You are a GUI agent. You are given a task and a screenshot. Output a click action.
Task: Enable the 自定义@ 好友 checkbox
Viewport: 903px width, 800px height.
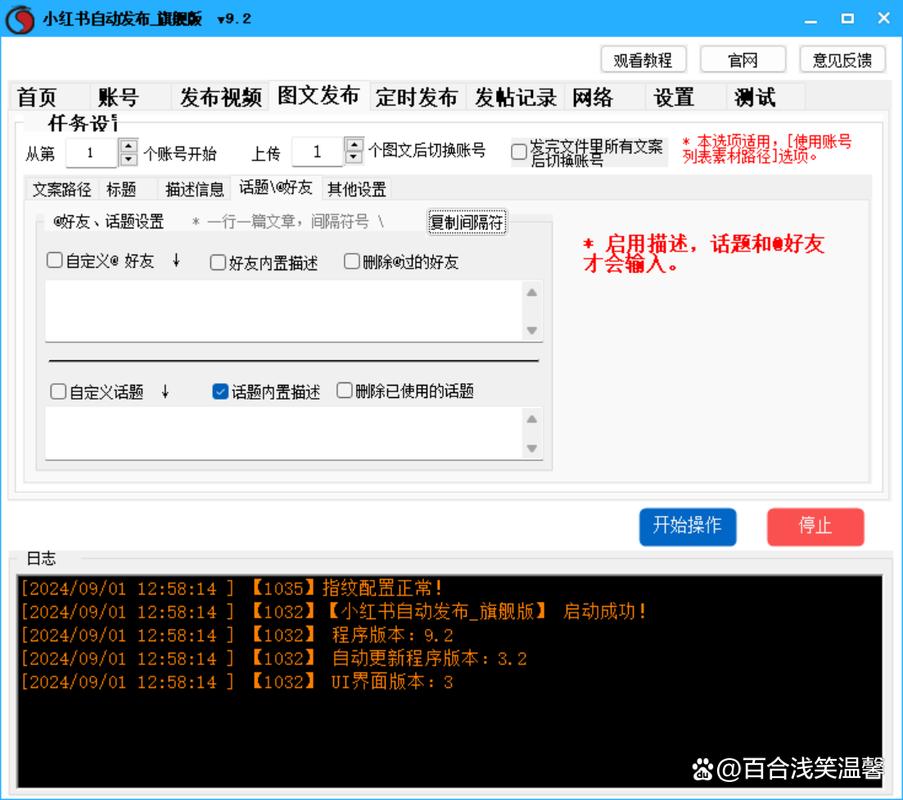pos(55,261)
